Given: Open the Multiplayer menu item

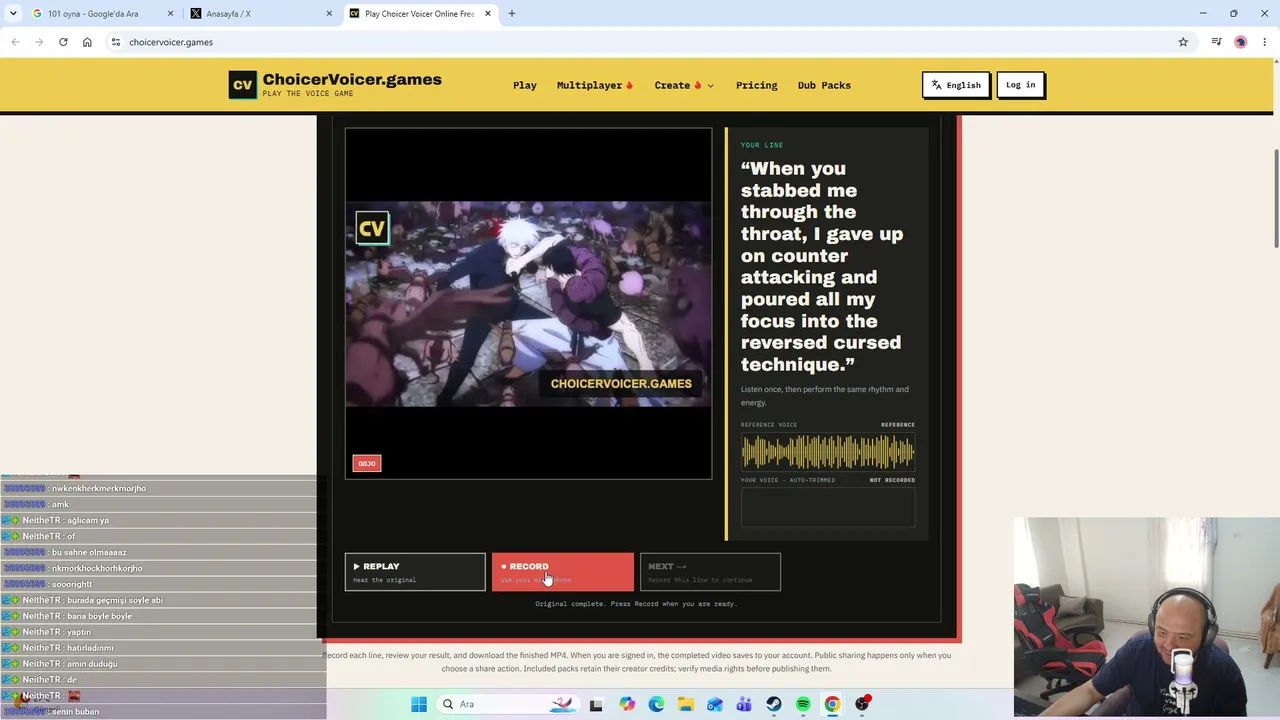Looking at the screenshot, I should (x=595, y=85).
